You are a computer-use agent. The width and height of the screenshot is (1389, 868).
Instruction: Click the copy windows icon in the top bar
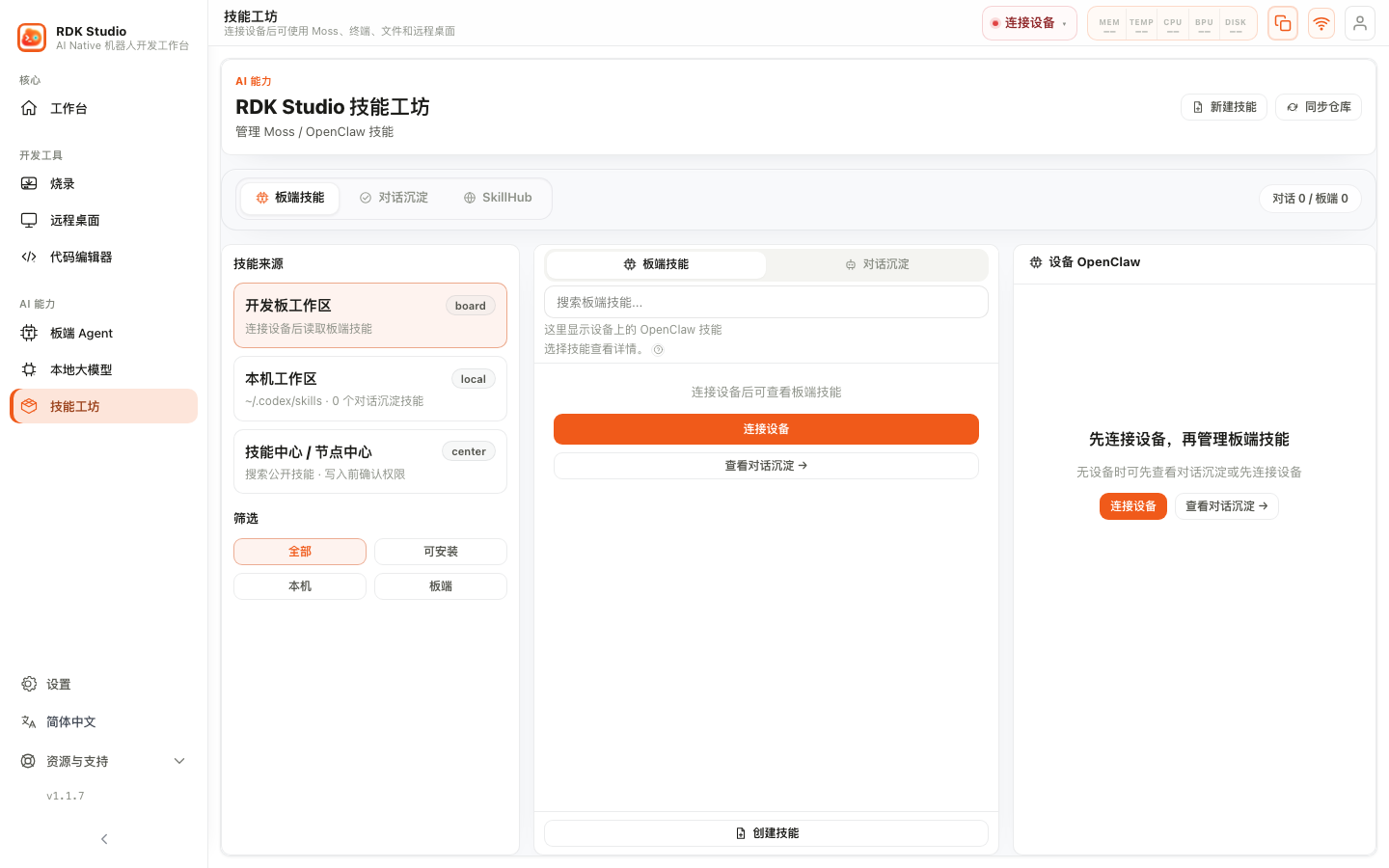[x=1283, y=23]
